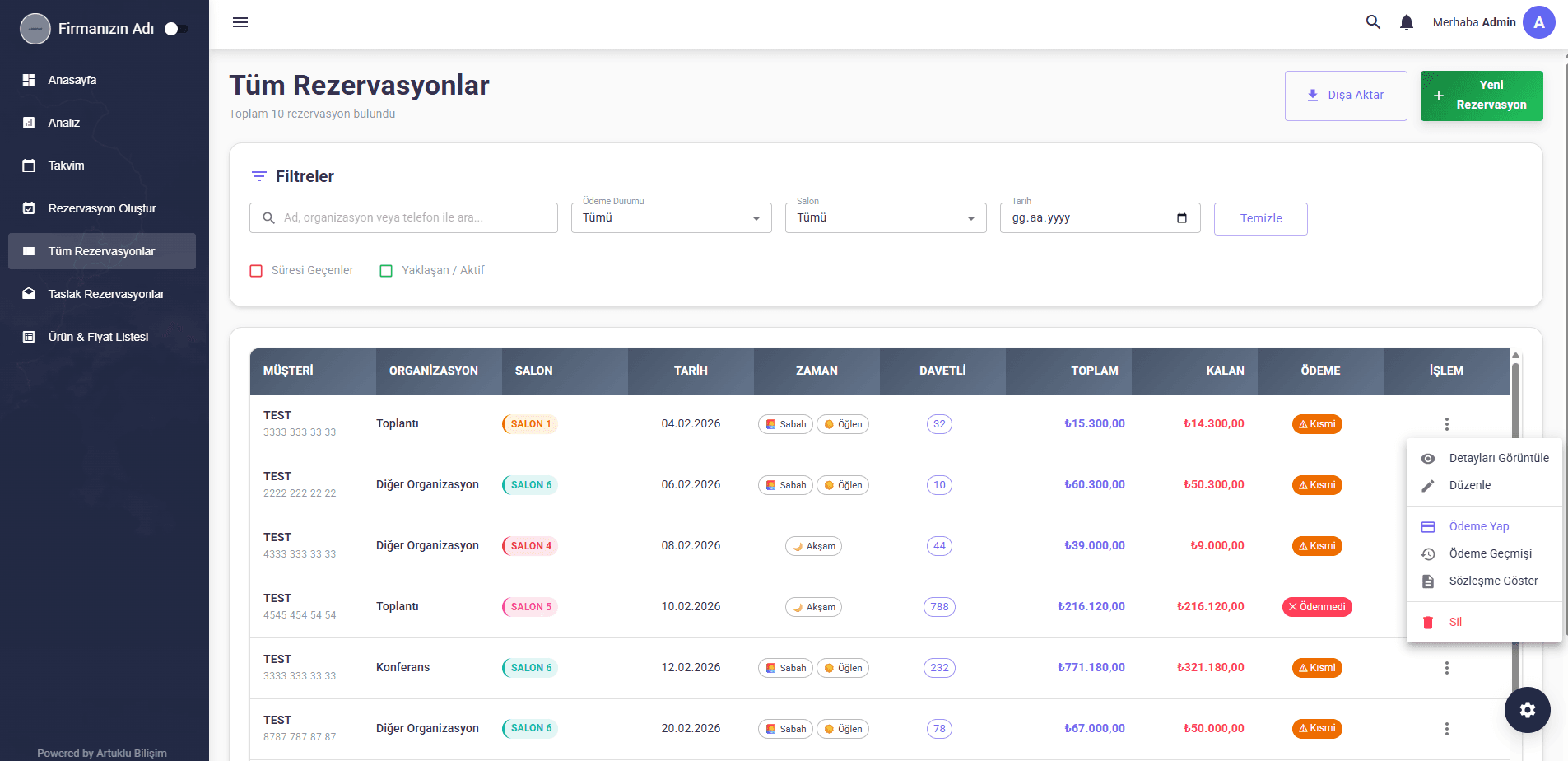Click the Dışa Aktar button
The height and width of the screenshot is (761, 1568).
[1346, 96]
